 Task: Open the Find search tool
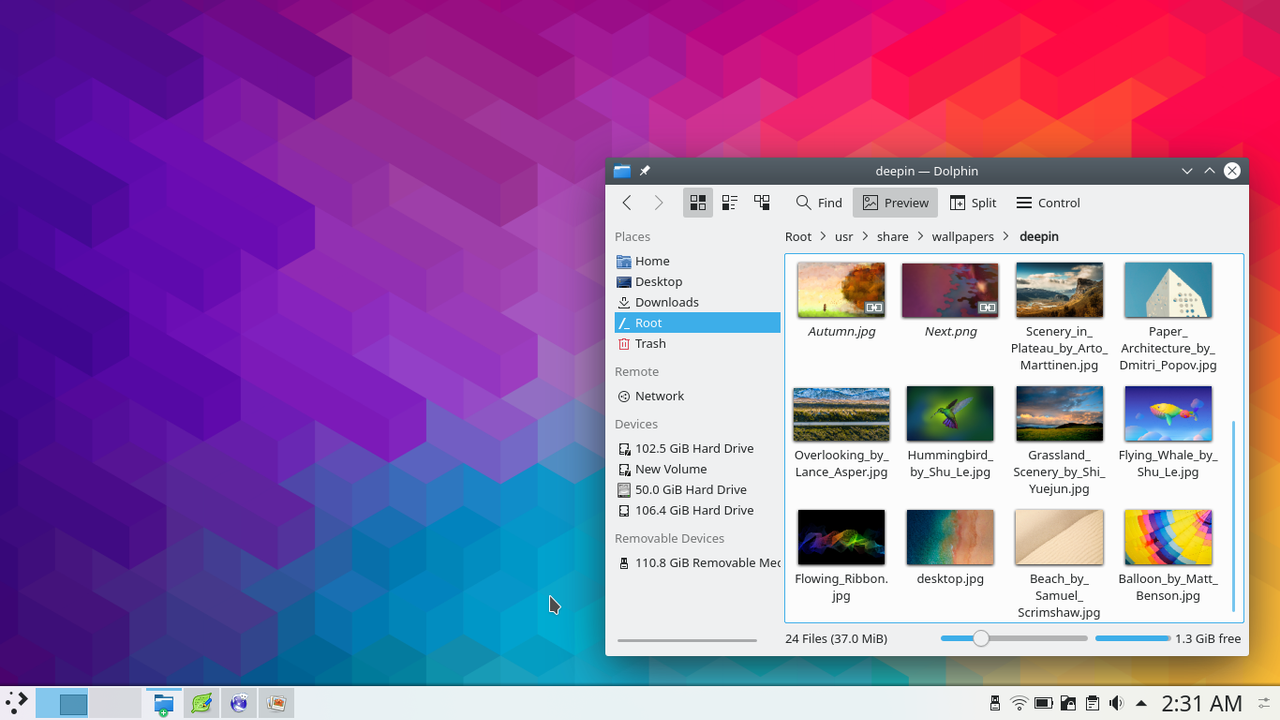(819, 203)
